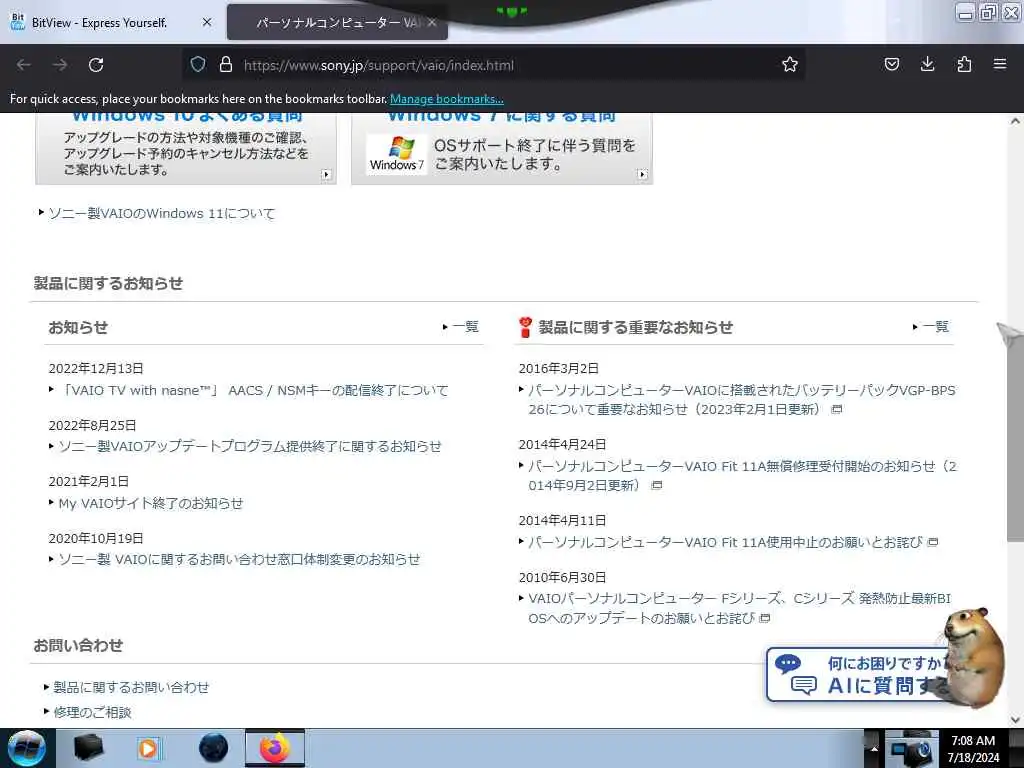
Task: Open 製品に関するお問い合わせ link
Action: (131, 687)
